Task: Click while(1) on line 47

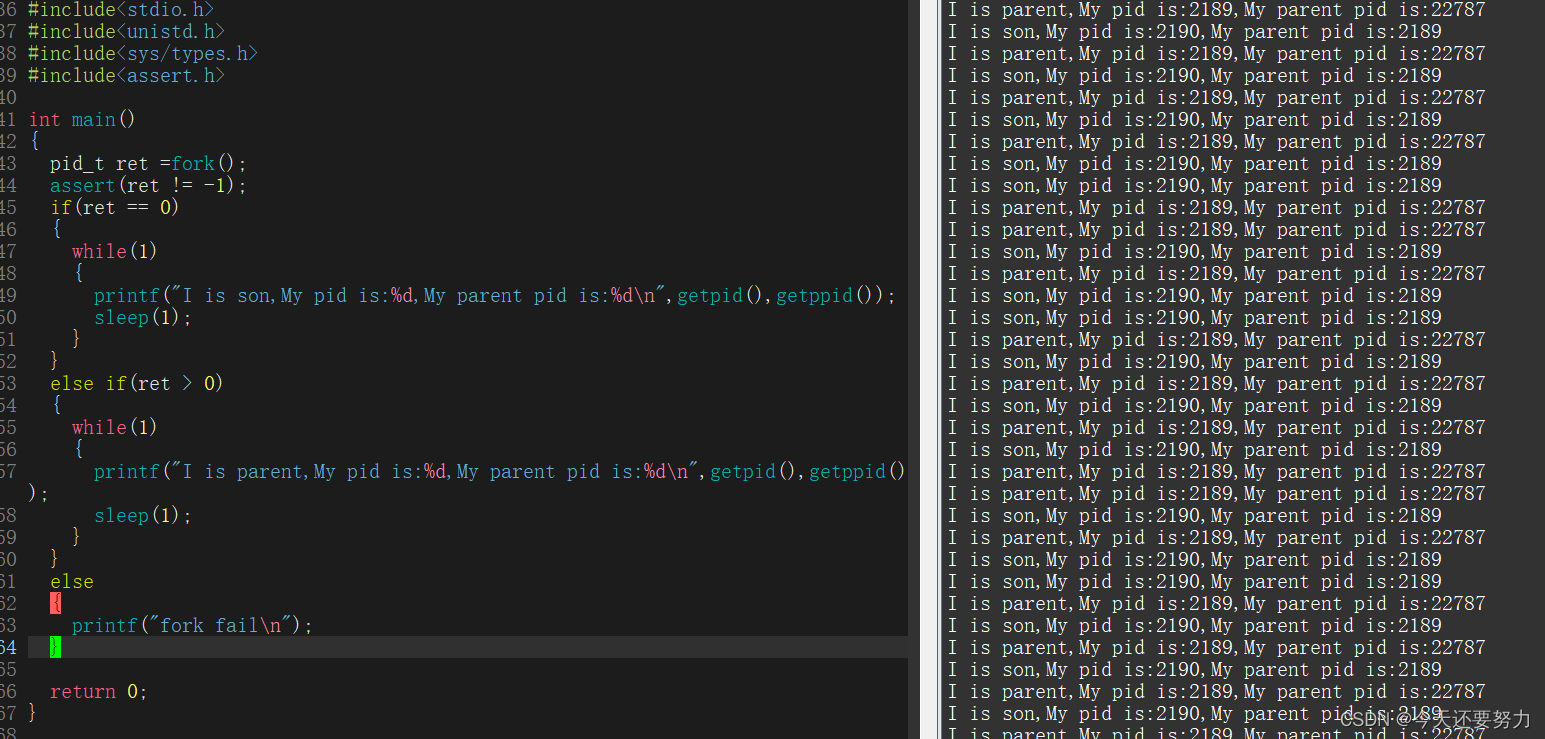Action: [115, 252]
